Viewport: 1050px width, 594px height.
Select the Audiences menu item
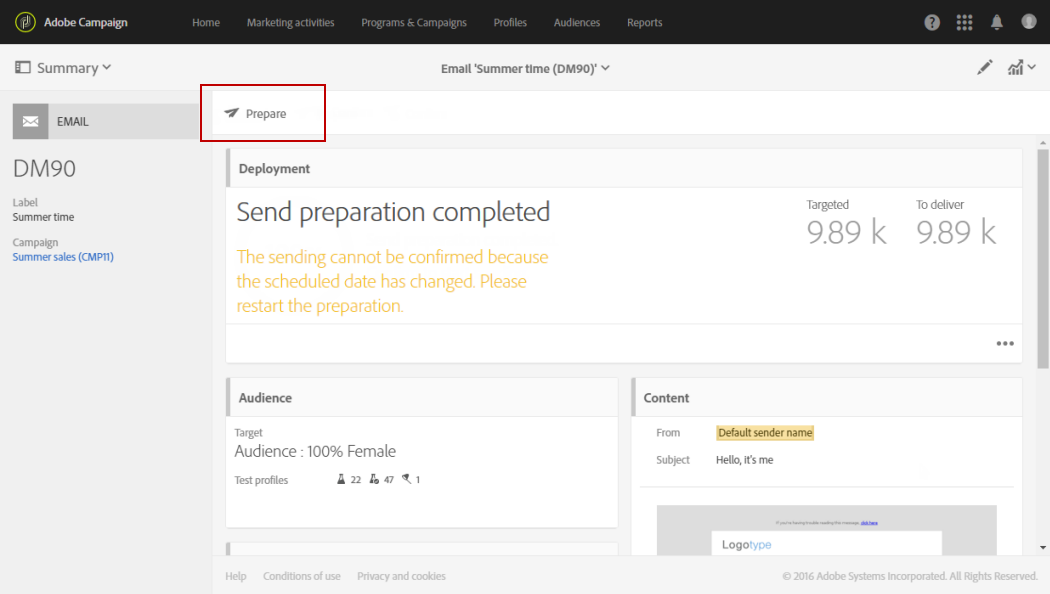577,22
